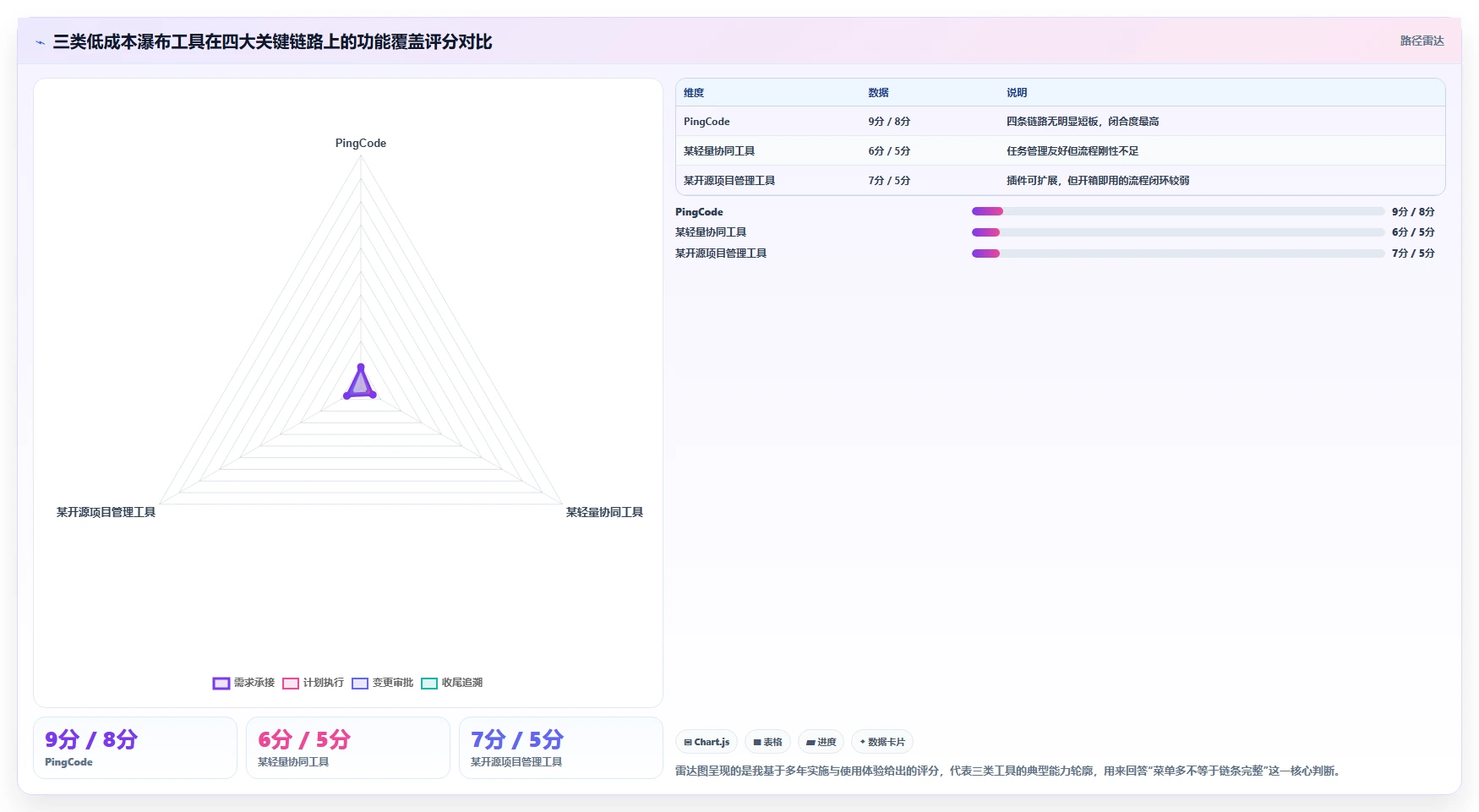Click the 维度 column header
The height and width of the screenshot is (812, 1479).
(x=694, y=93)
